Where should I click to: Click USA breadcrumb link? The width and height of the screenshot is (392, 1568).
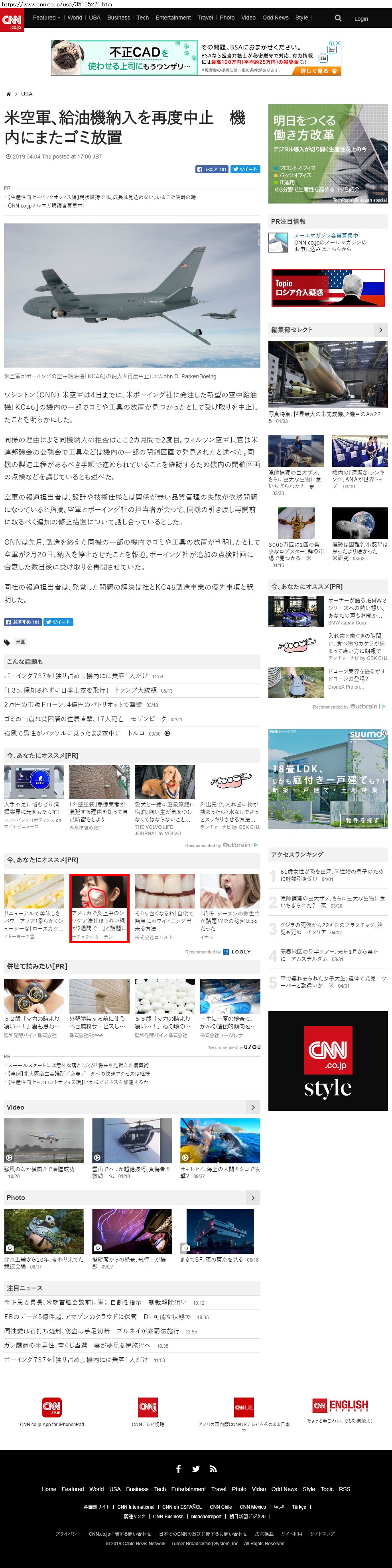click(x=27, y=94)
